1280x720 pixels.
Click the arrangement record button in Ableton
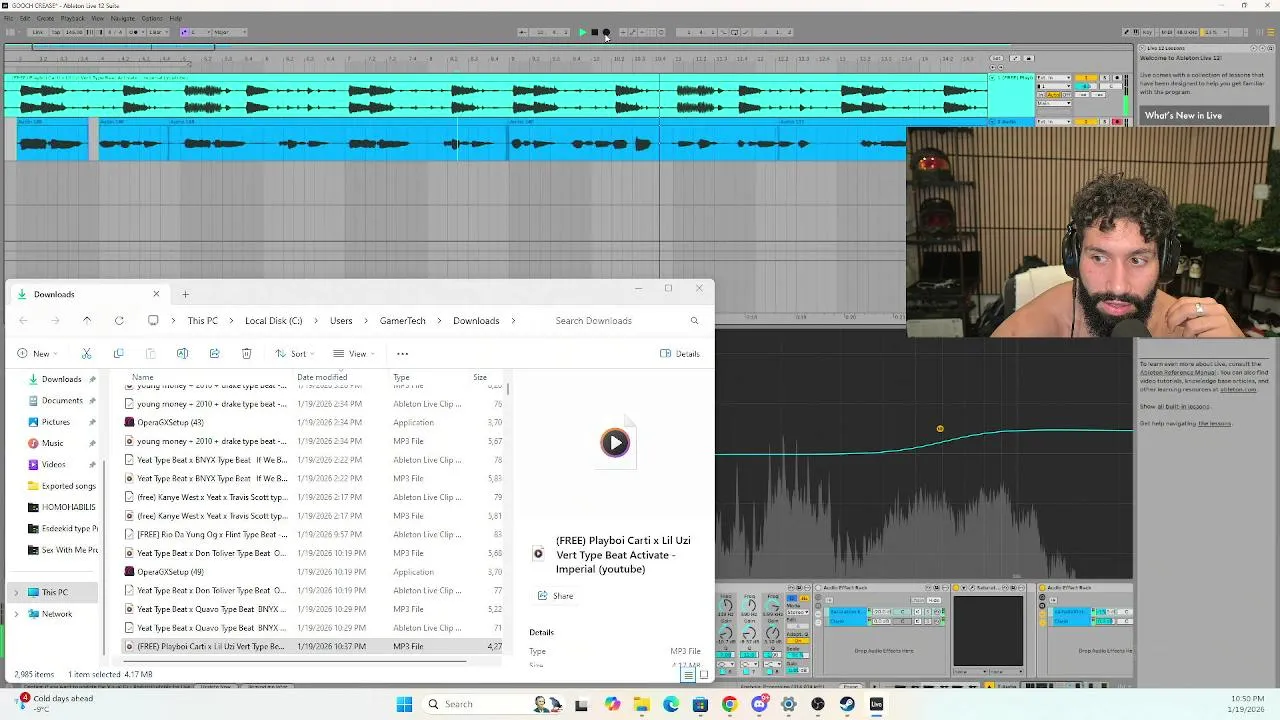pos(606,32)
